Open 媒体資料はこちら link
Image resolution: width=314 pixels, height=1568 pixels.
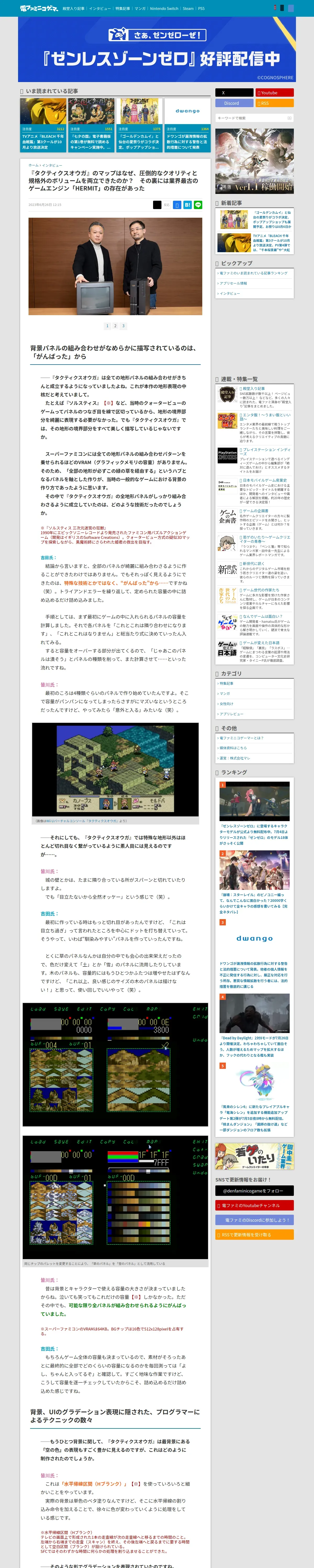(233, 748)
